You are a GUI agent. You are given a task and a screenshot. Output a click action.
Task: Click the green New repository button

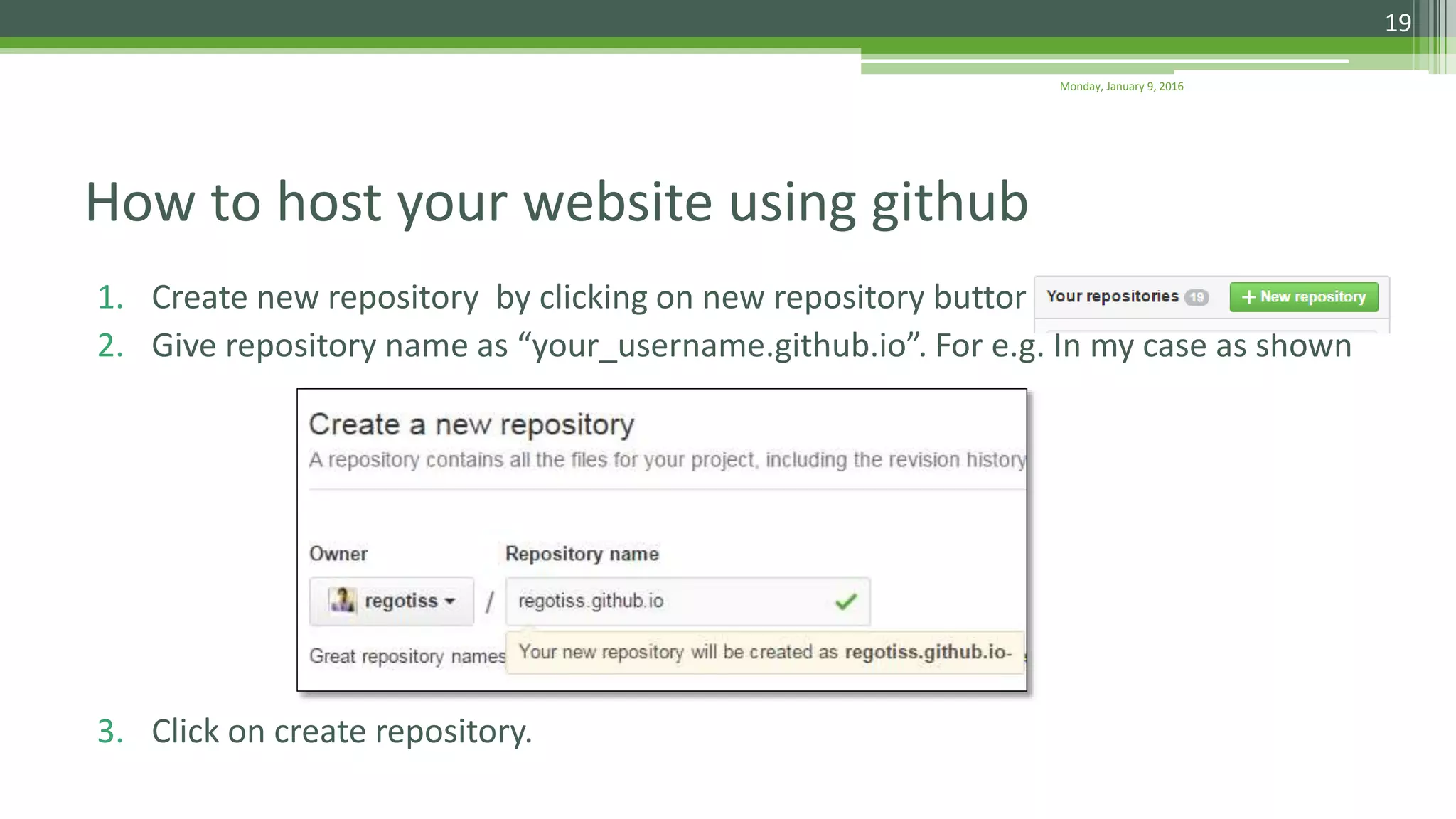pyautogui.click(x=1304, y=297)
